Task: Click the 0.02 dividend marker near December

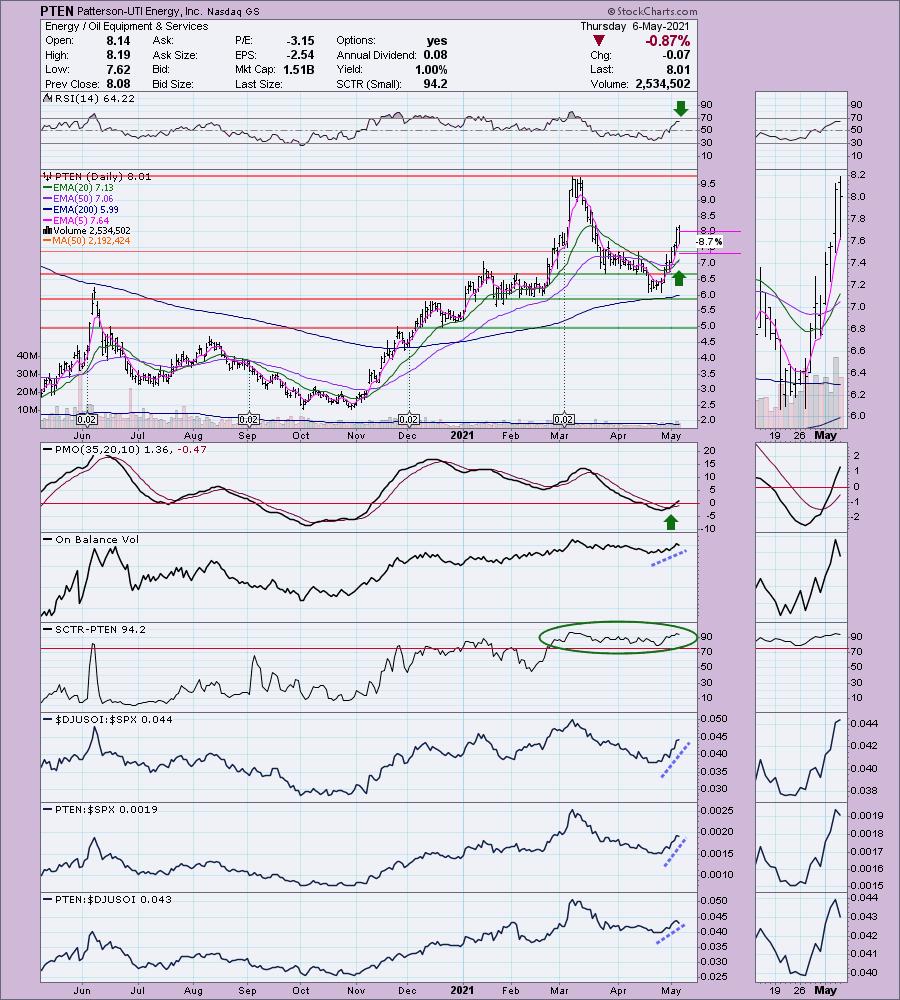Action: pyautogui.click(x=409, y=420)
